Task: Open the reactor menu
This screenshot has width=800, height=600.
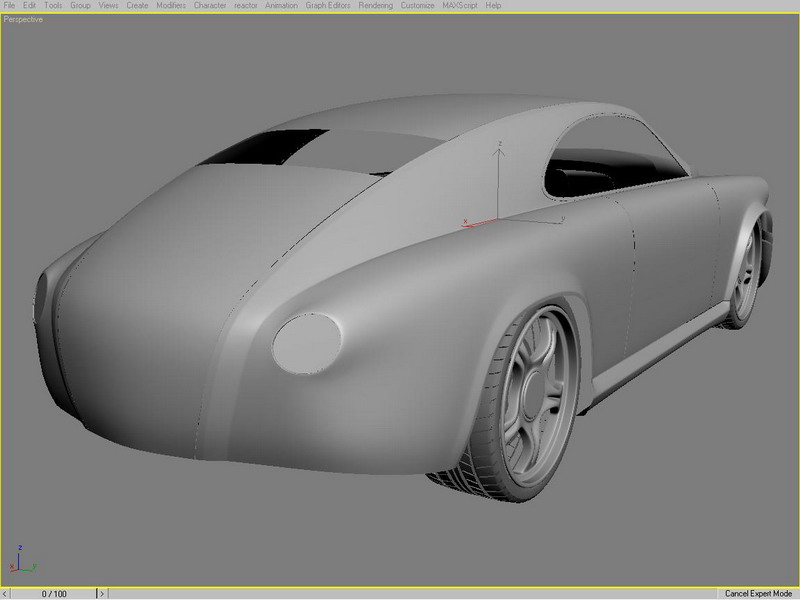Action: 245,5
